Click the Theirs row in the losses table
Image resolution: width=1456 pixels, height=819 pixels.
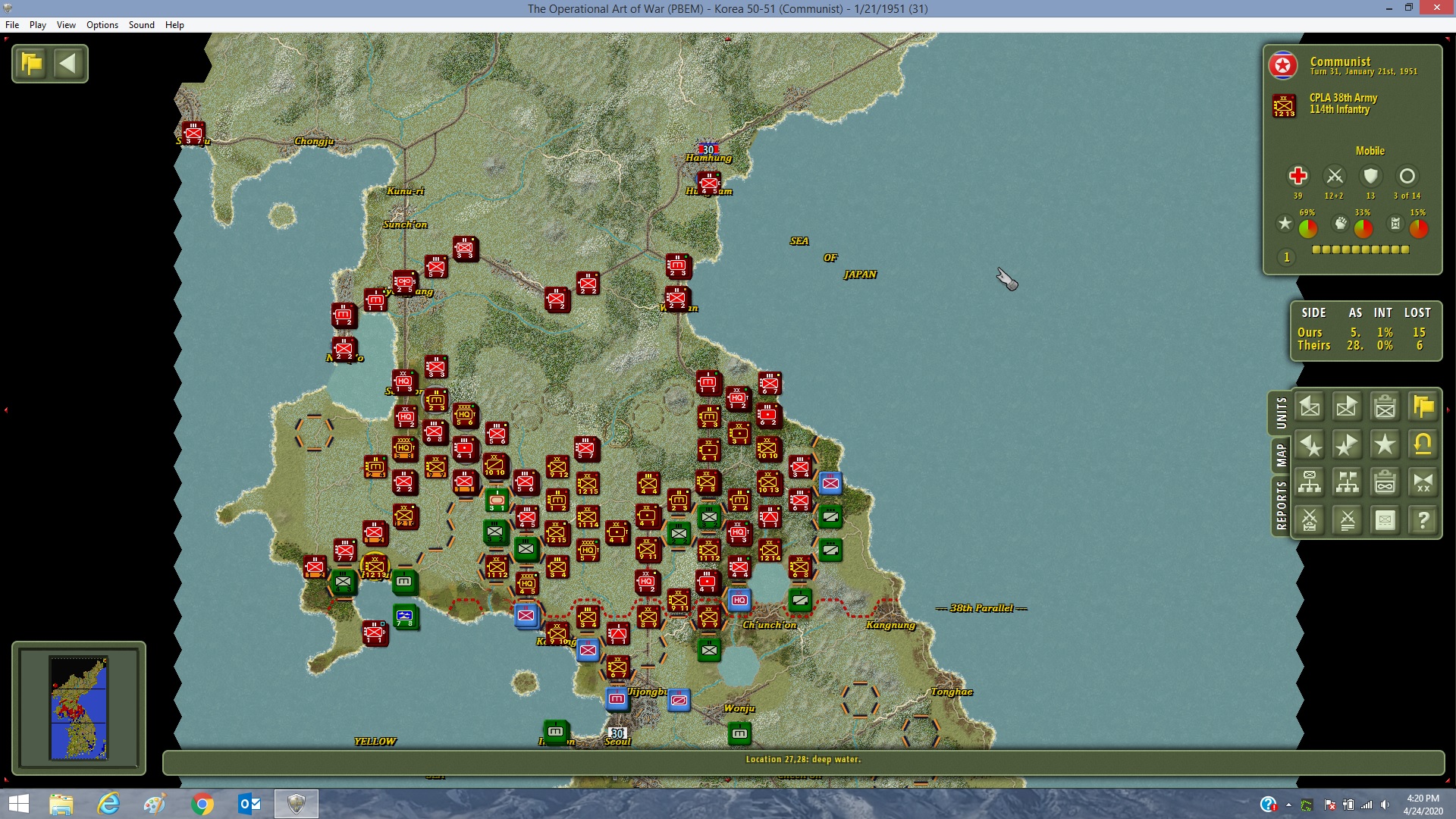(1362, 345)
